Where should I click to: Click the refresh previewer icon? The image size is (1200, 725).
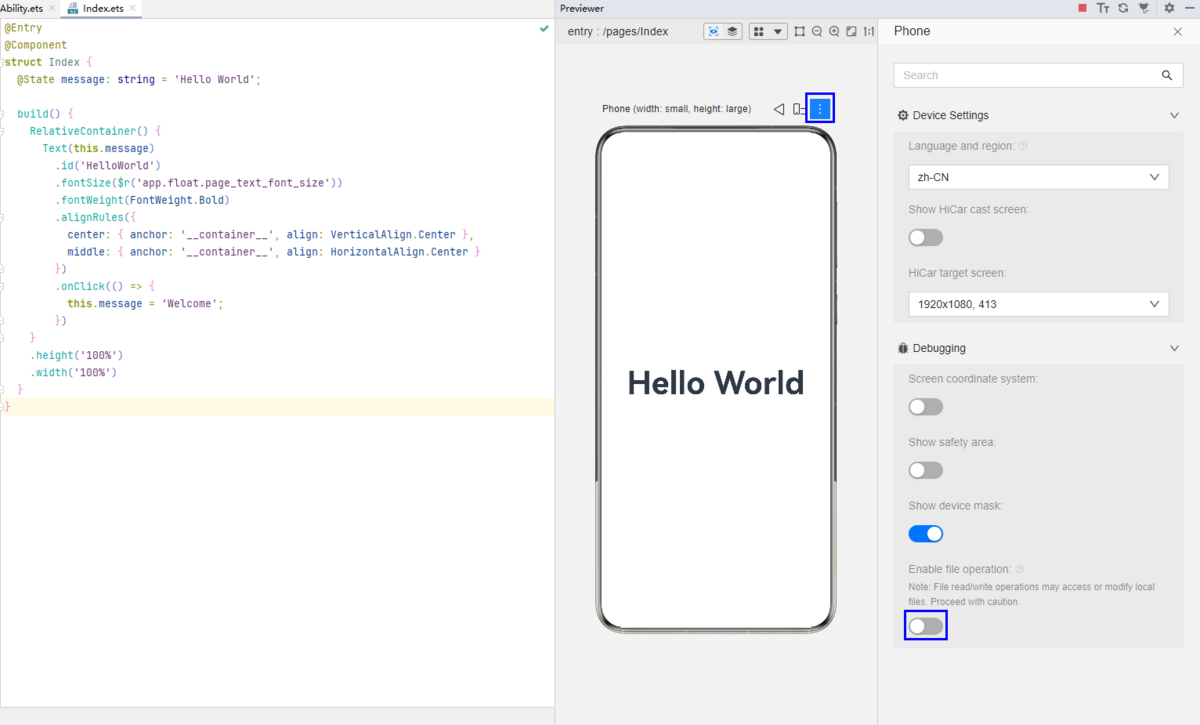1123,8
